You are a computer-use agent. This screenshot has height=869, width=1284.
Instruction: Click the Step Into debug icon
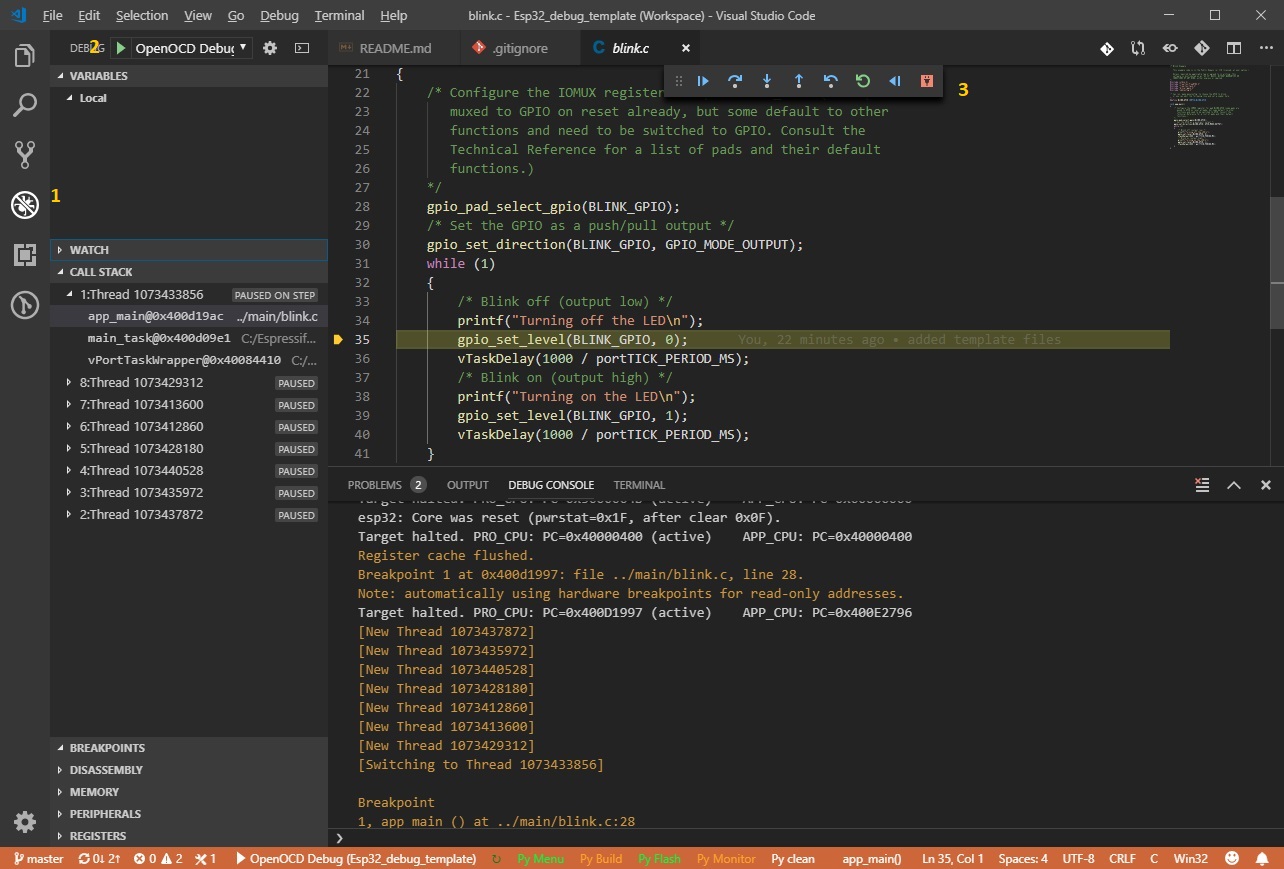click(x=767, y=81)
